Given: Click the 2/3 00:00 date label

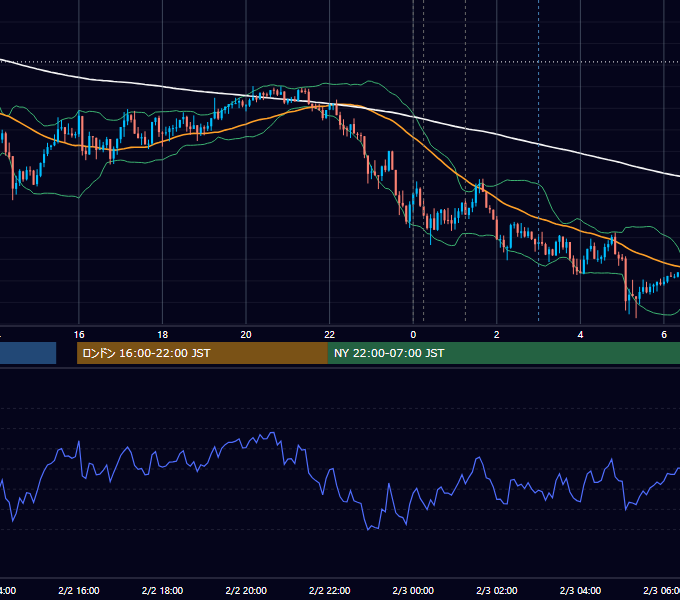Looking at the screenshot, I should click(x=413, y=591).
